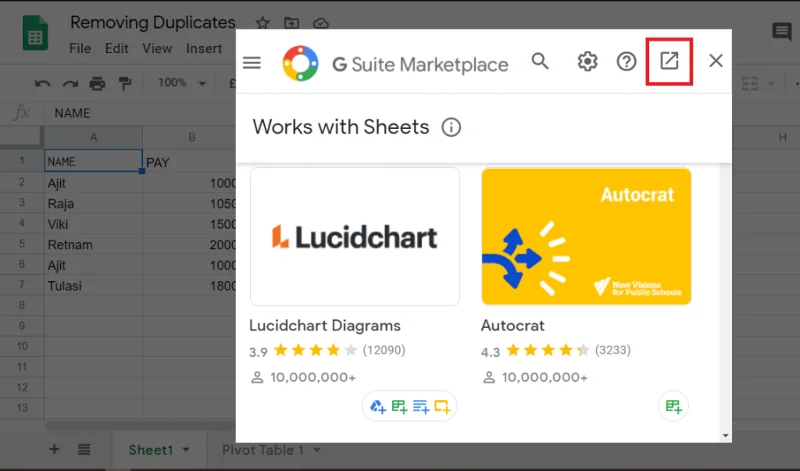Viewport: 800px width, 471px height.
Task: Click Autocrat Sheets add-on badge icon
Action: pos(673,406)
